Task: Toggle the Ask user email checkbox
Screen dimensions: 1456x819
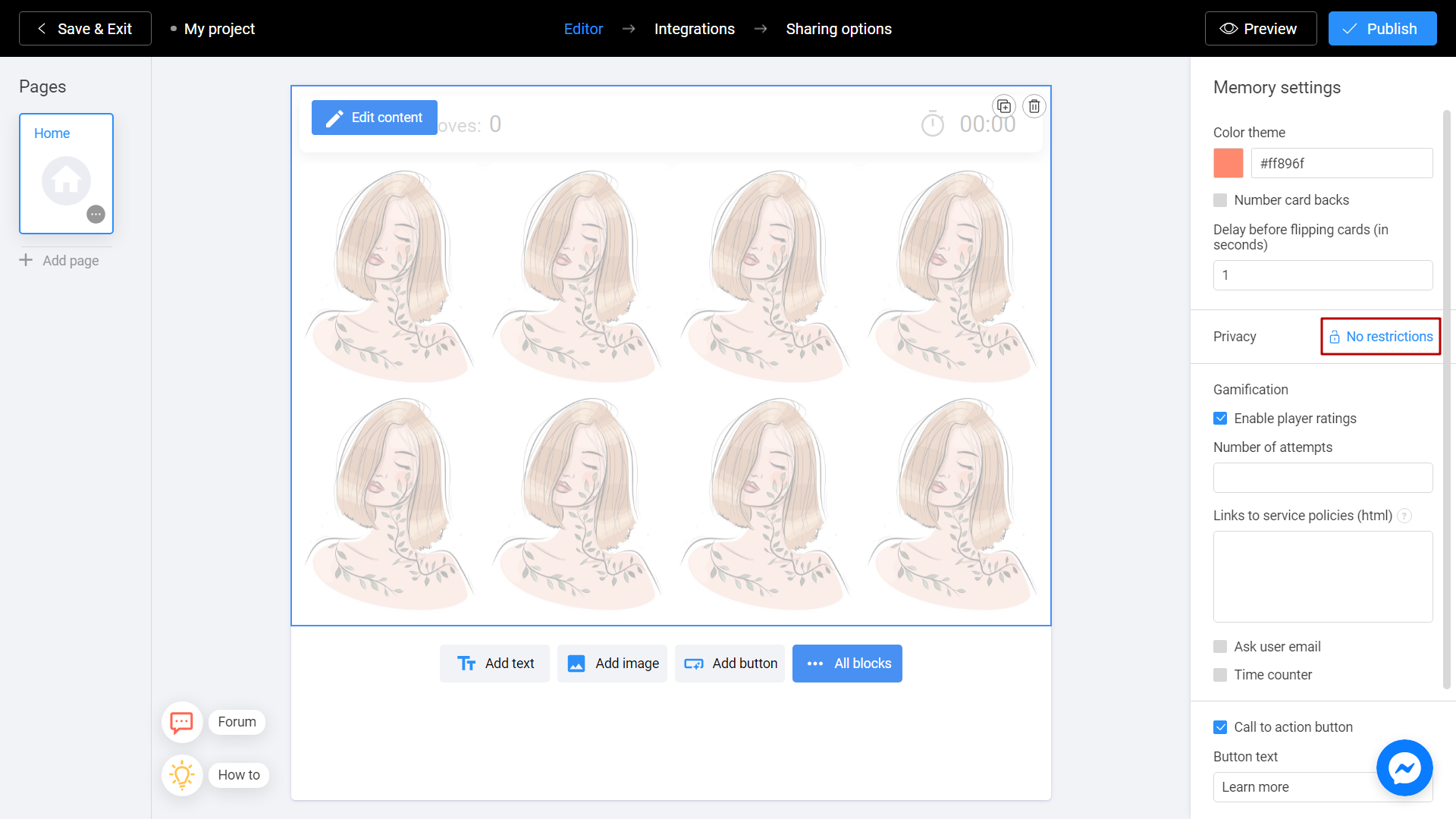Action: pyautogui.click(x=1220, y=646)
